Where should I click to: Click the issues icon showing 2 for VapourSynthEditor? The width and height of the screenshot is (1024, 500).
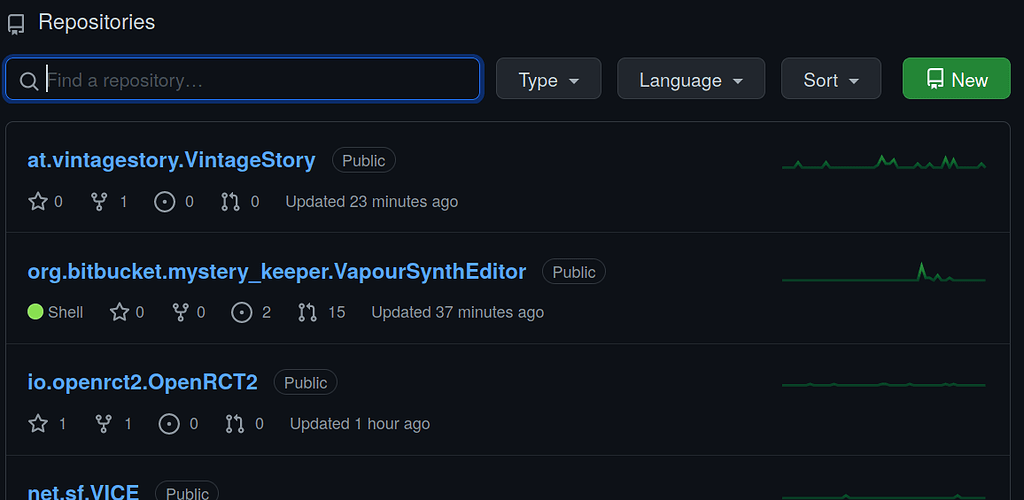tap(242, 313)
